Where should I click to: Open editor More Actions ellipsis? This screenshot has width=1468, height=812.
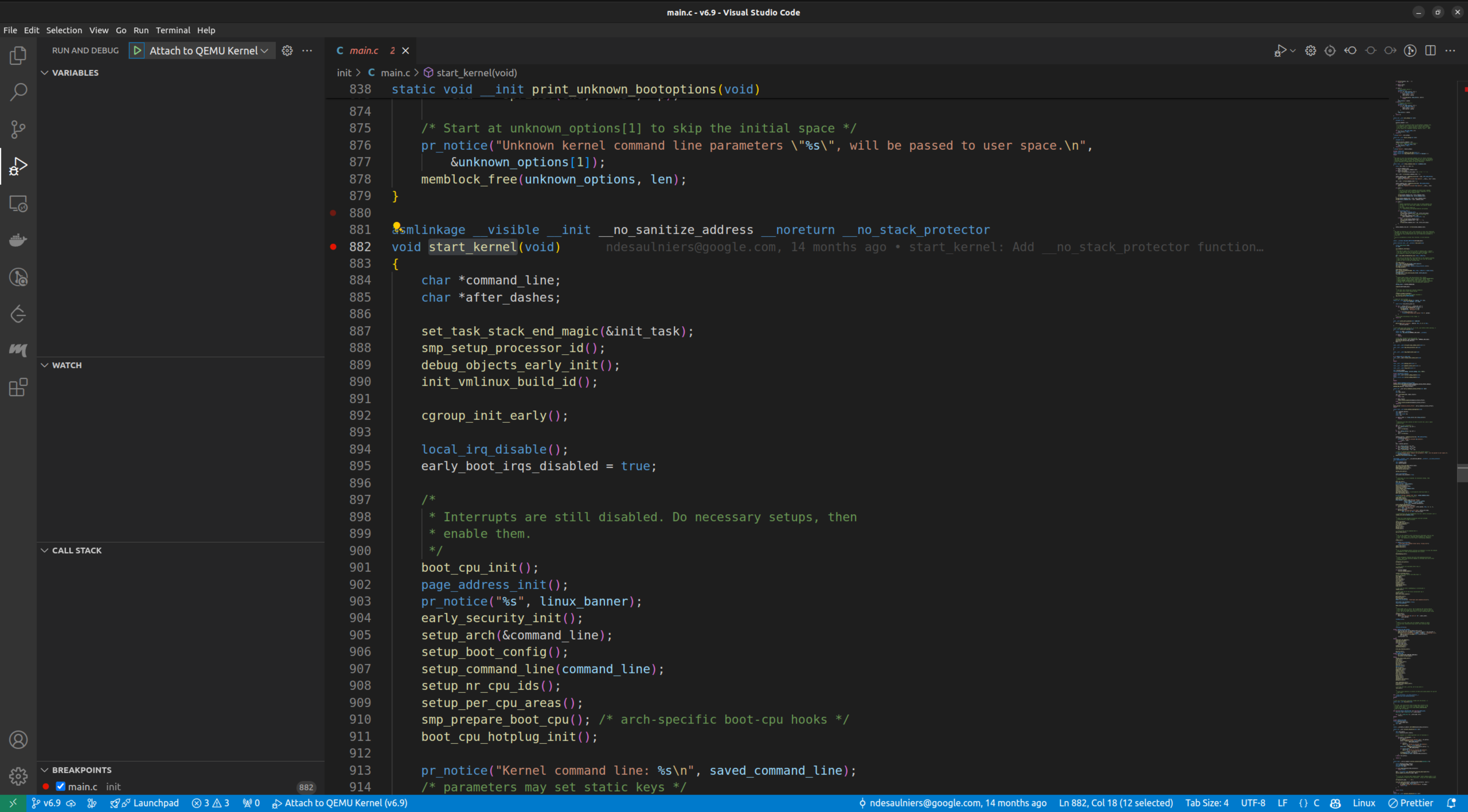[x=1450, y=51]
